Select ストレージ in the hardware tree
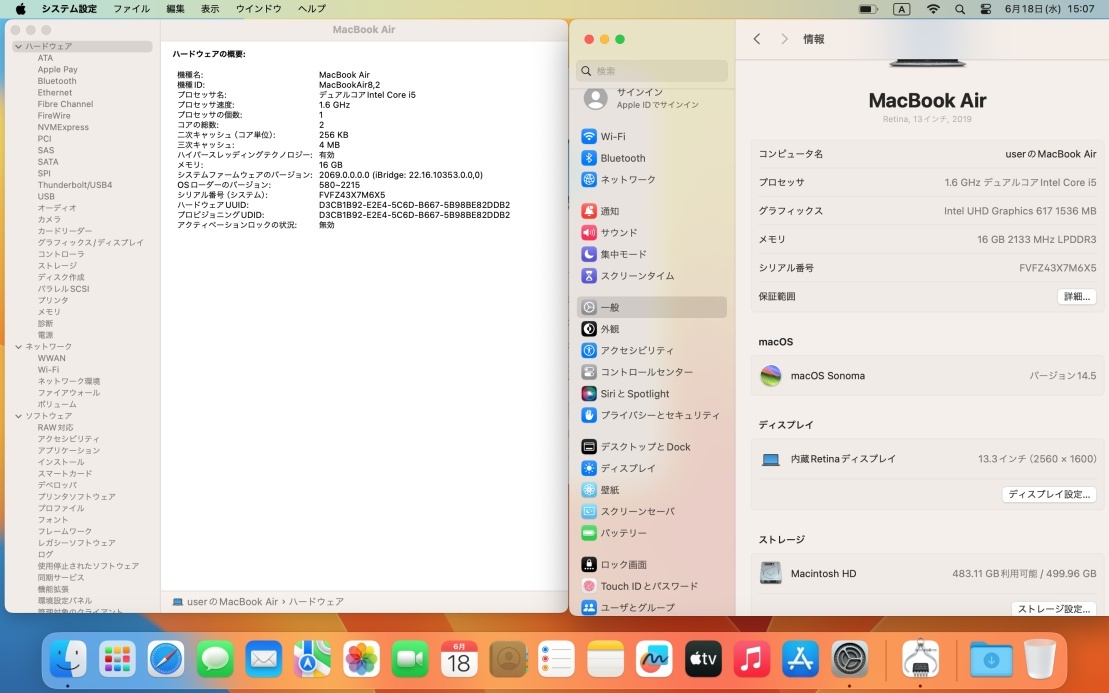 57,266
